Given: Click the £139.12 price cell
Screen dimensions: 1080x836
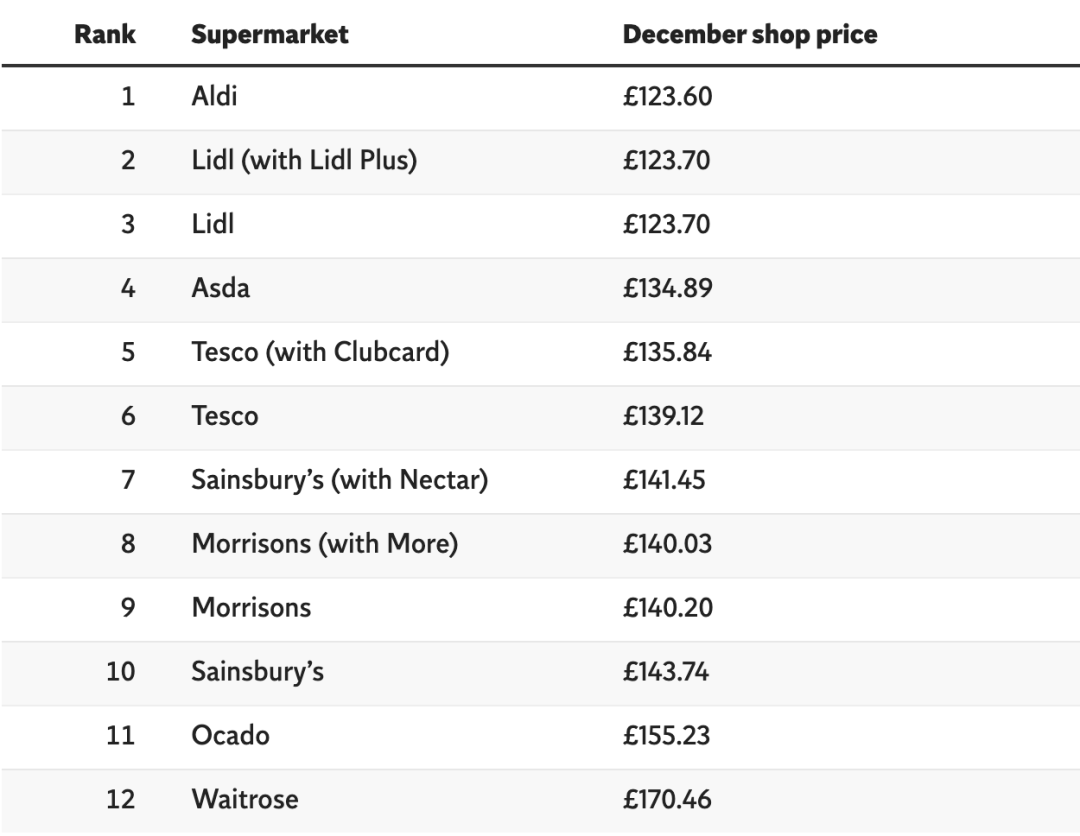Looking at the screenshot, I should point(663,416).
